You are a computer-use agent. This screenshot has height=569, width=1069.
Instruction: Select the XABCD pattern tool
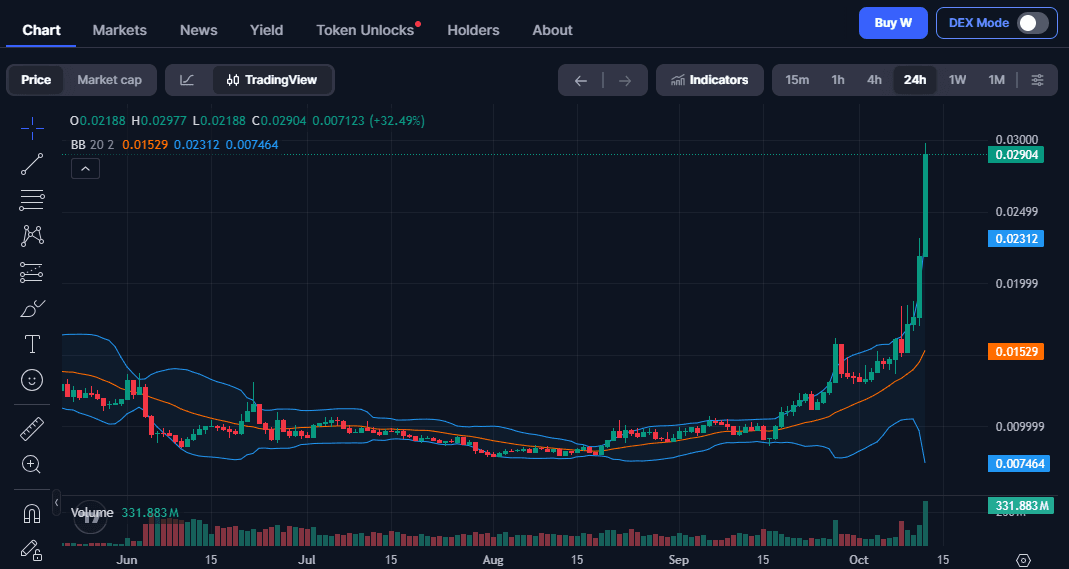point(32,236)
